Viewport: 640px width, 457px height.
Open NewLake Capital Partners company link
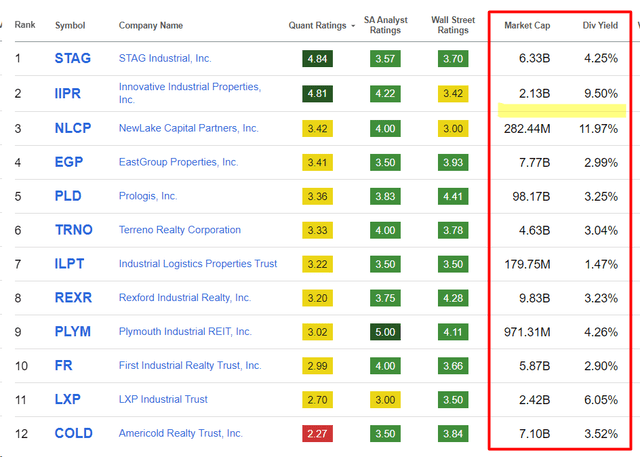point(189,128)
